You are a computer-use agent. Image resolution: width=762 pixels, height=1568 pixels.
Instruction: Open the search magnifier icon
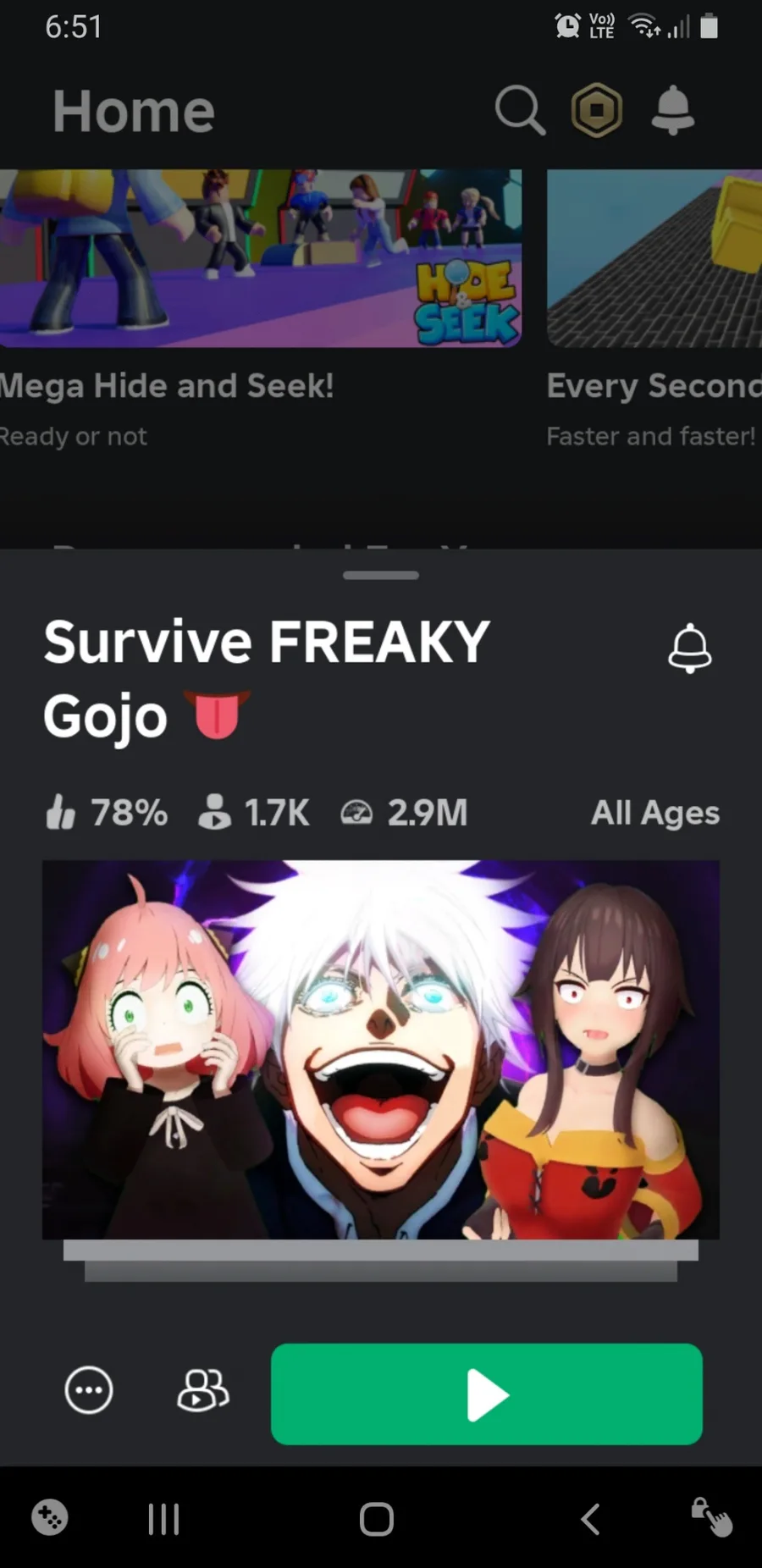520,110
